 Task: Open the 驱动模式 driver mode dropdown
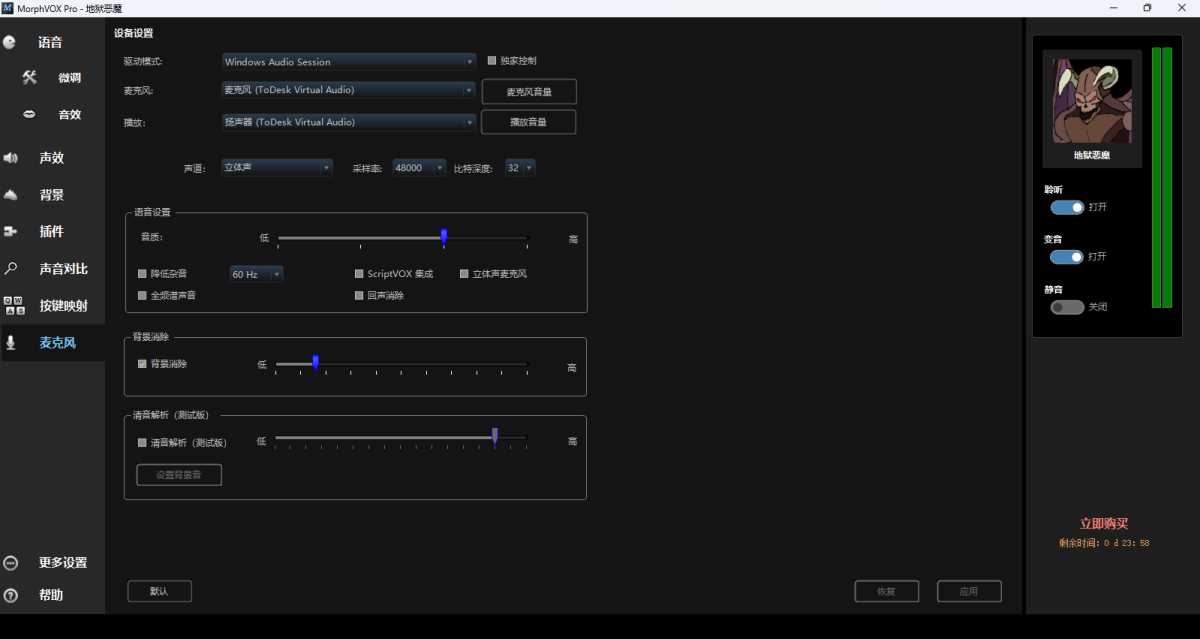(348, 60)
